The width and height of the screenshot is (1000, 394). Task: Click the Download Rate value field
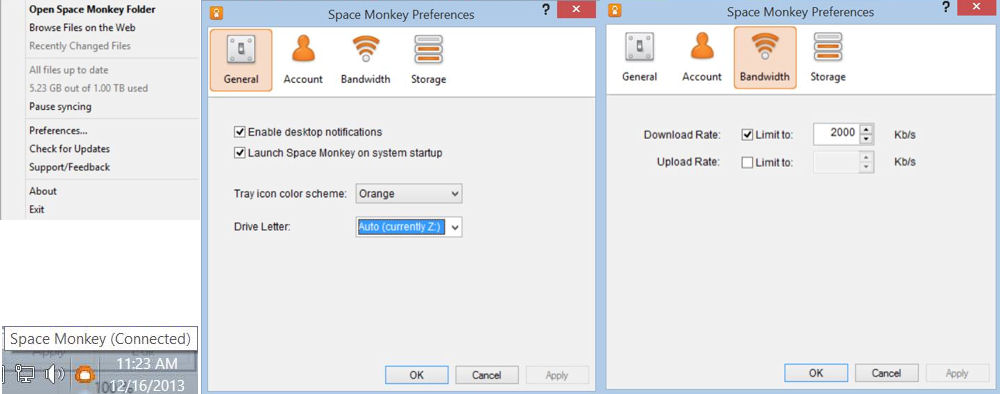(x=837, y=134)
